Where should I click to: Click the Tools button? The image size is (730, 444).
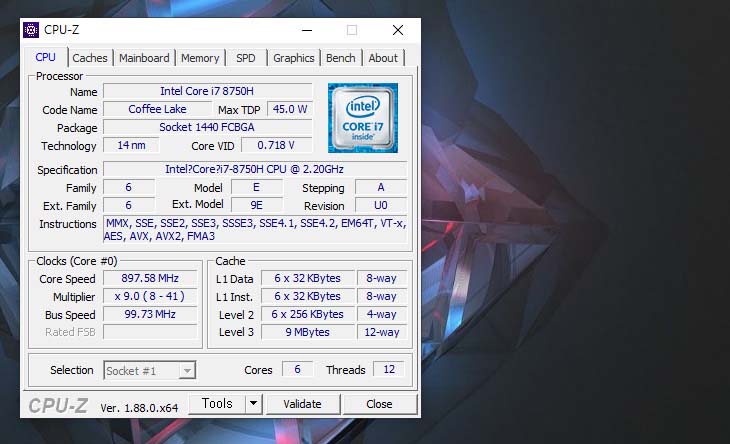217,404
